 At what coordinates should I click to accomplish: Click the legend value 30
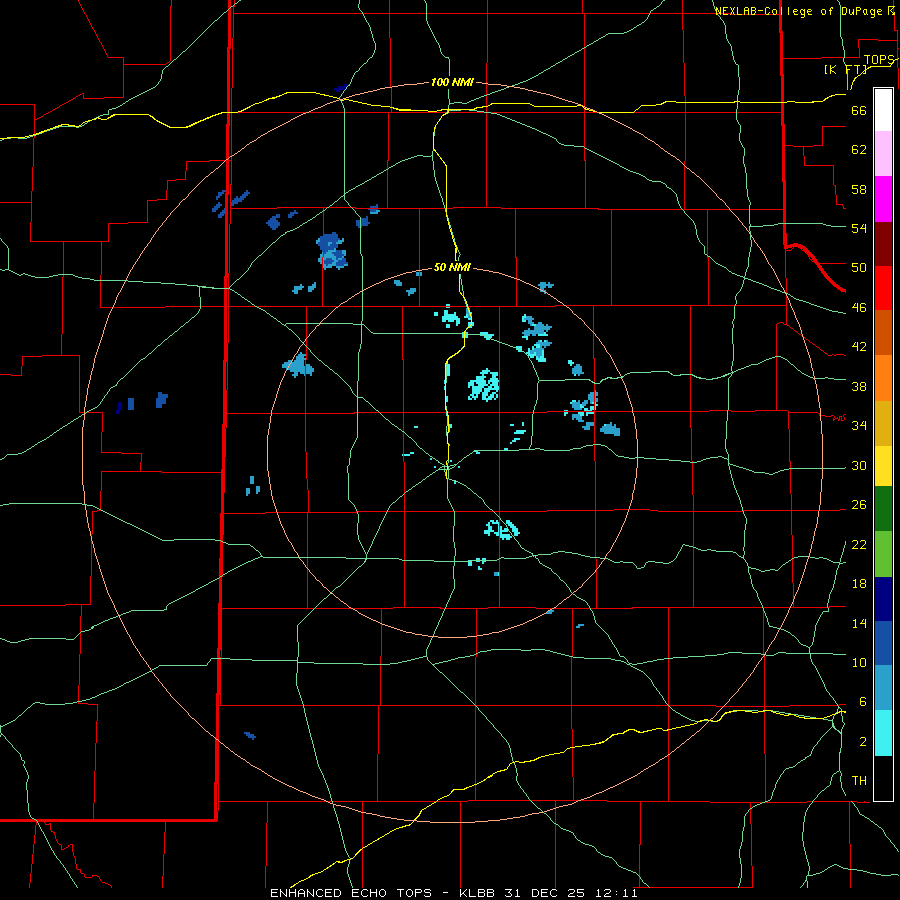859,465
